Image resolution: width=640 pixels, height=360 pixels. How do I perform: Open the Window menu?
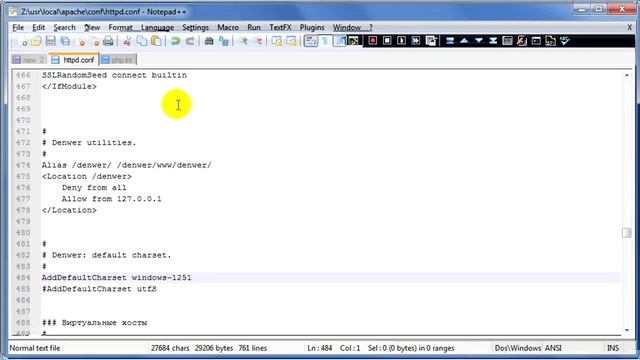347,27
